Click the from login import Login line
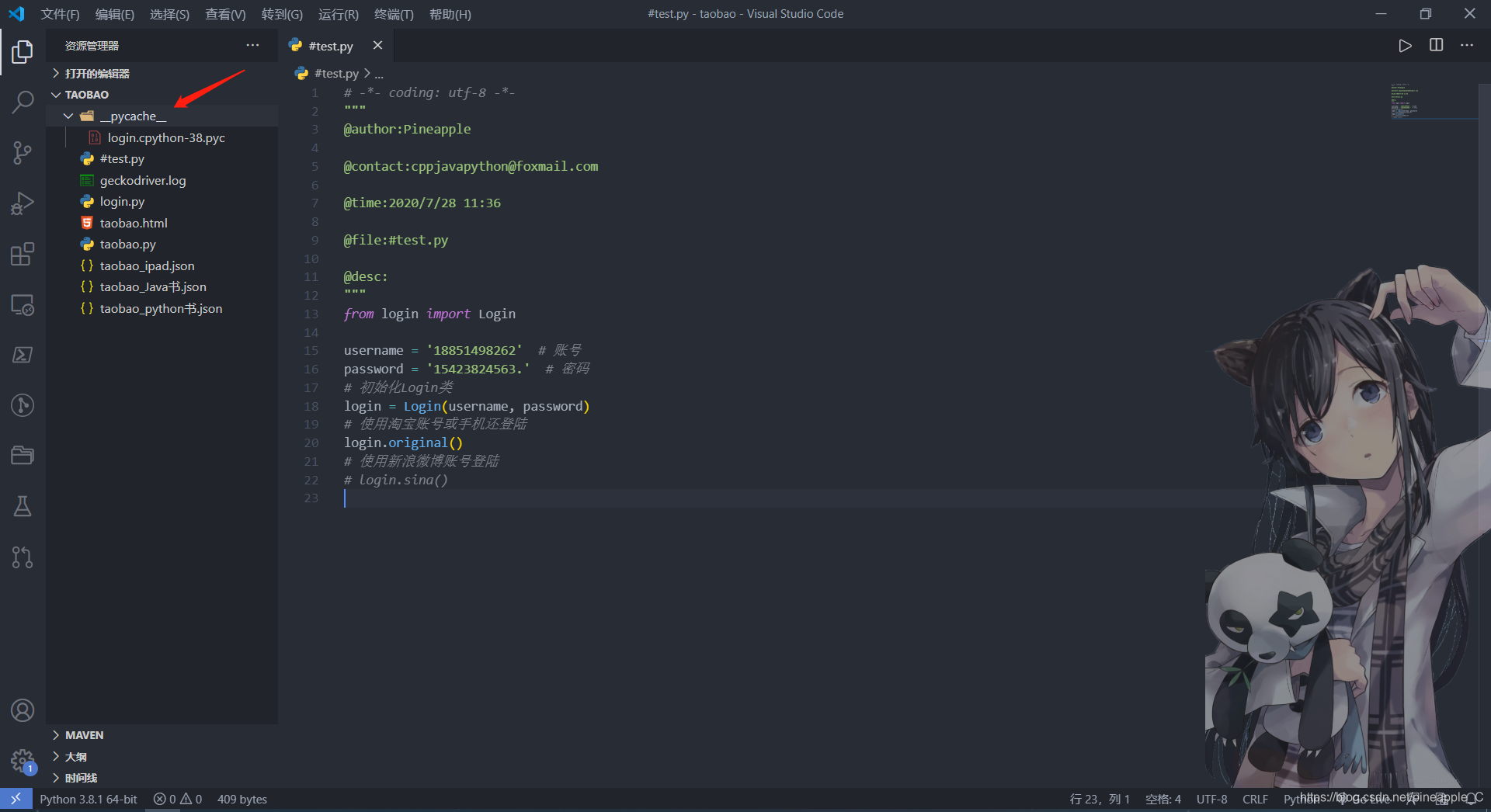The height and width of the screenshot is (812, 1491). (x=429, y=314)
